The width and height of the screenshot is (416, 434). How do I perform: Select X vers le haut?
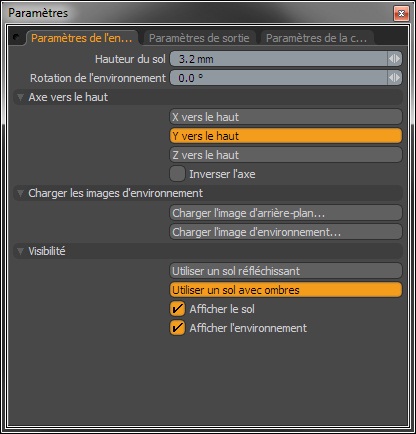(x=286, y=117)
